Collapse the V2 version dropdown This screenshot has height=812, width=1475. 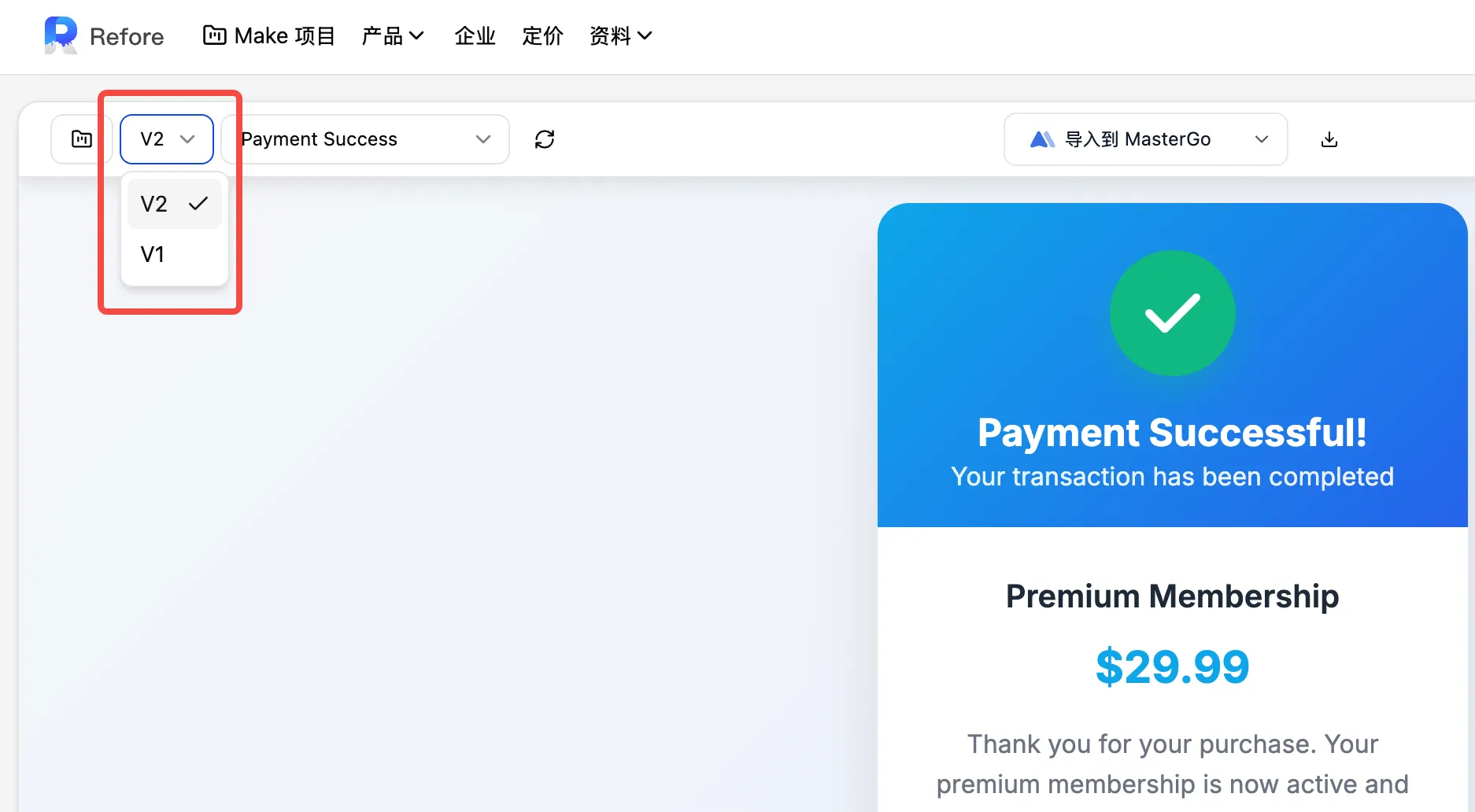click(x=167, y=139)
